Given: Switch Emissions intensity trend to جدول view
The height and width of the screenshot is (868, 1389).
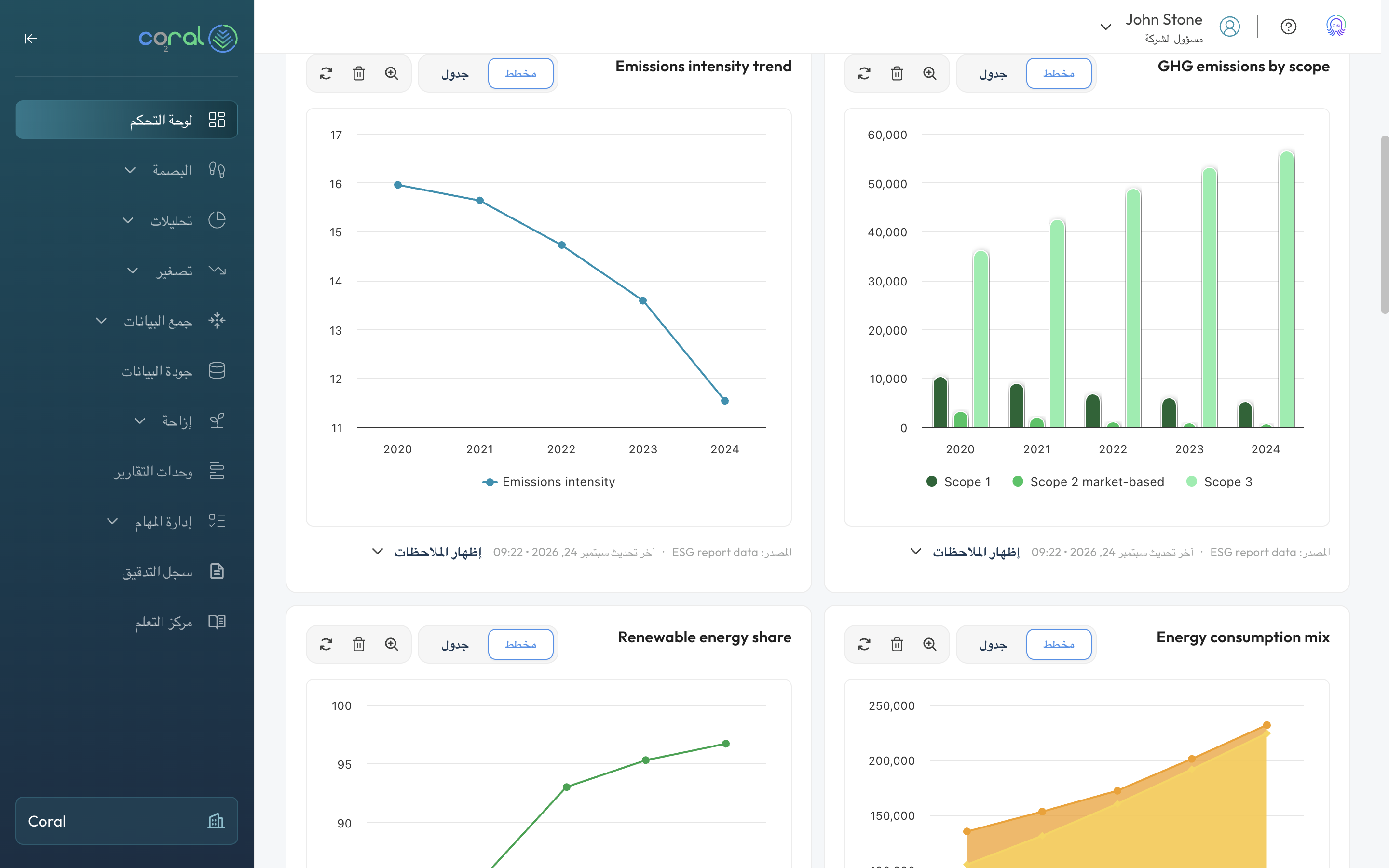Looking at the screenshot, I should pos(455,73).
